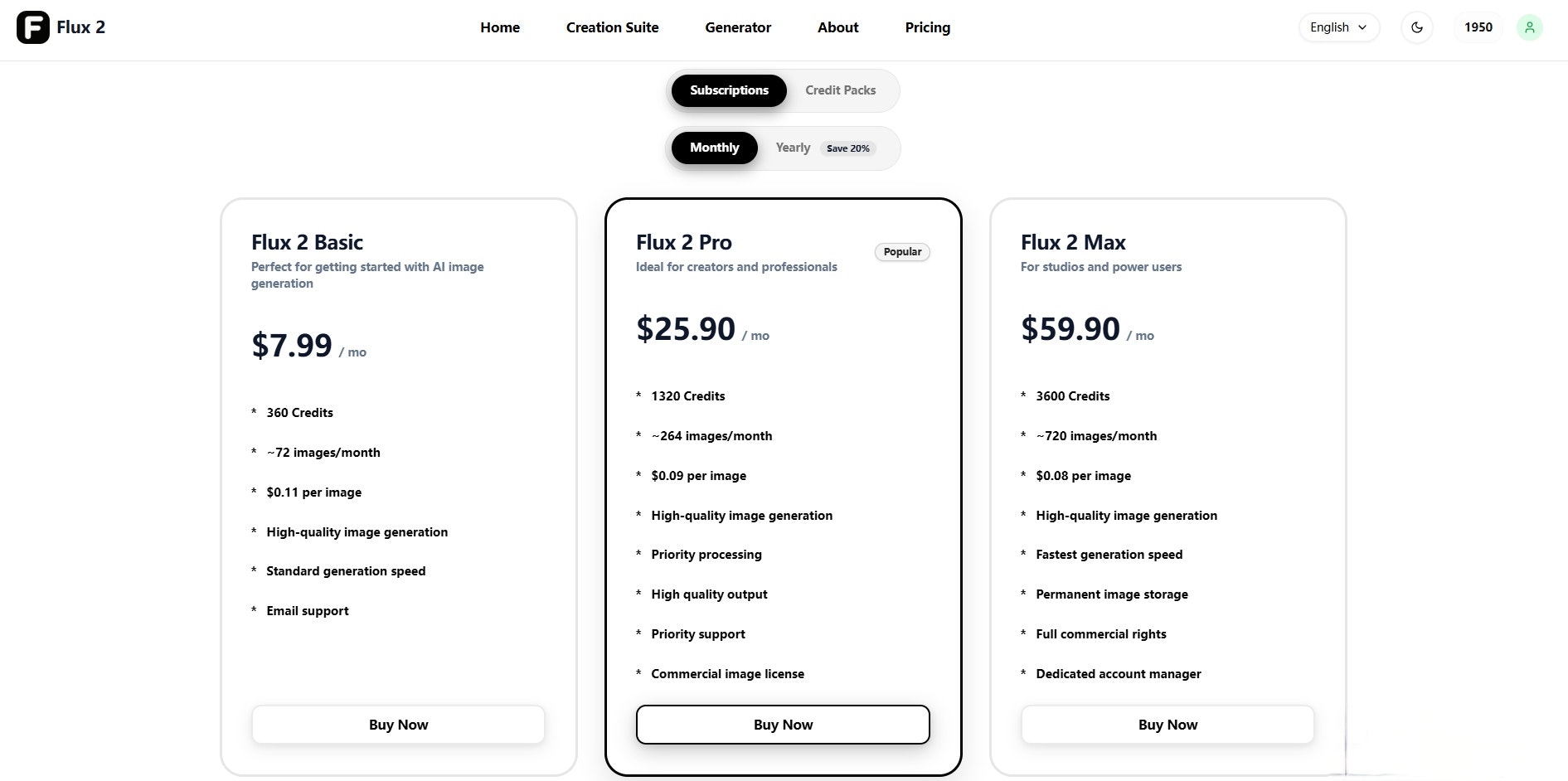This screenshot has width=1568, height=781.
Task: Open the Generator page
Action: point(738,27)
